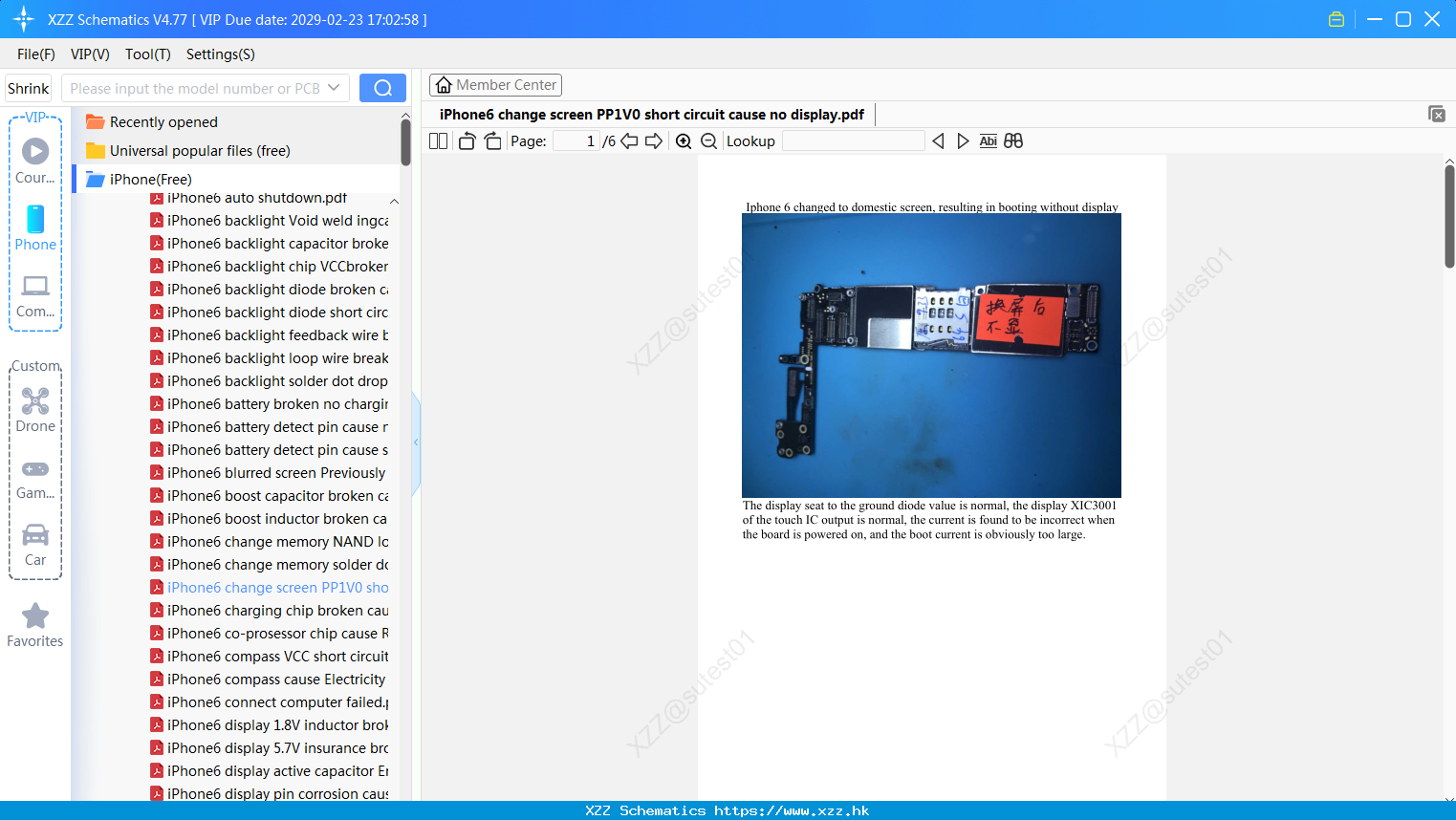Select the Computer category icon
Image resolution: width=1456 pixels, height=820 pixels.
click(x=35, y=295)
